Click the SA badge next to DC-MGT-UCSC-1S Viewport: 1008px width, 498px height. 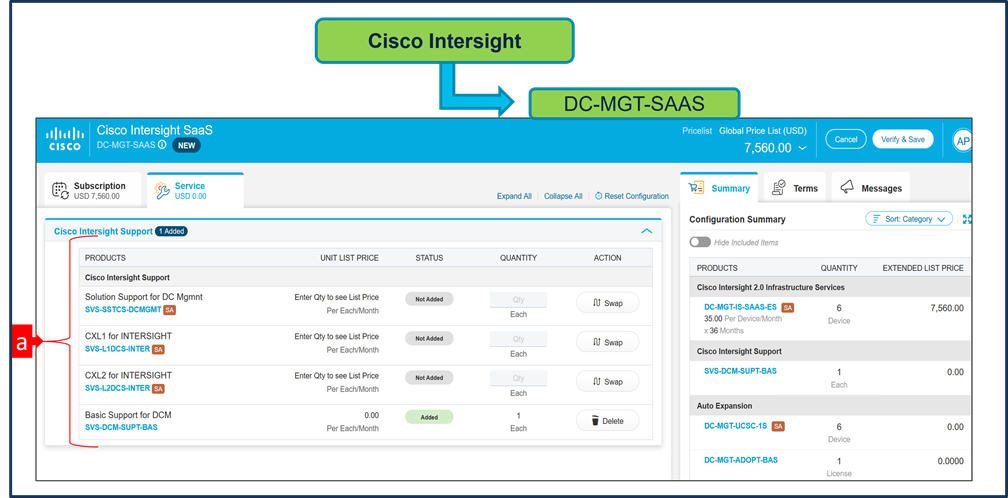[778, 426]
